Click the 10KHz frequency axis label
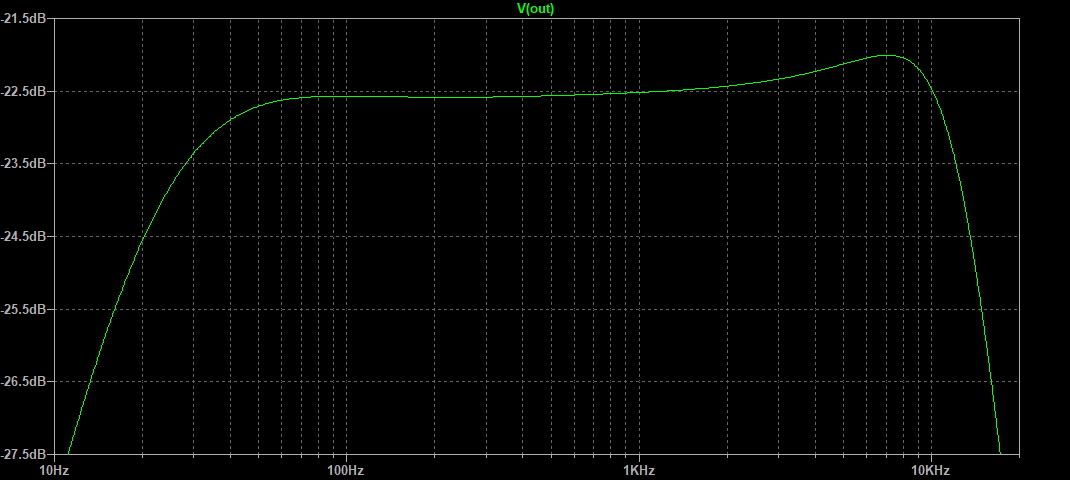 931,470
